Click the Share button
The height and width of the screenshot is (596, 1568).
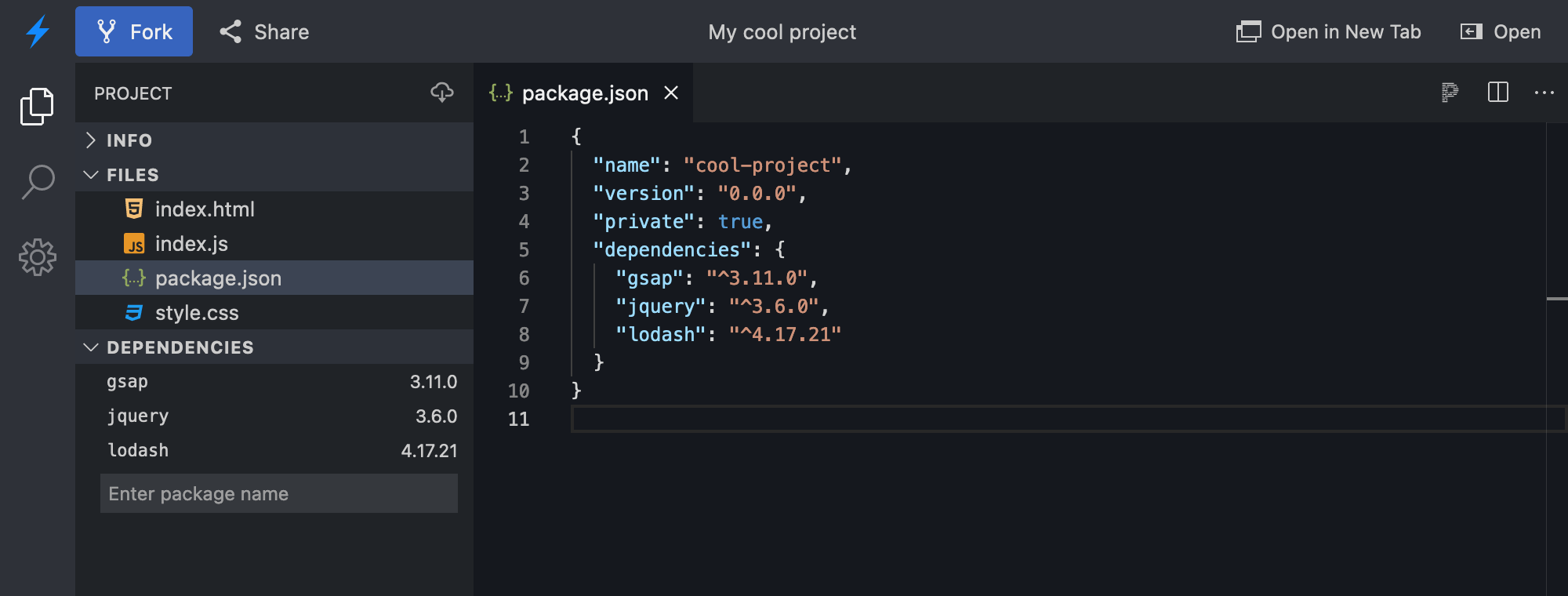[x=264, y=31]
